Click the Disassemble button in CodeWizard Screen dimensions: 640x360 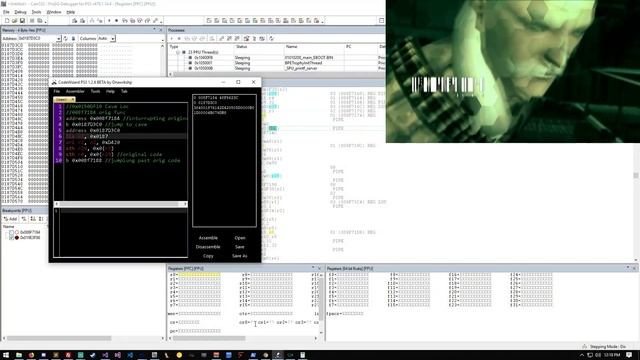click(x=208, y=247)
